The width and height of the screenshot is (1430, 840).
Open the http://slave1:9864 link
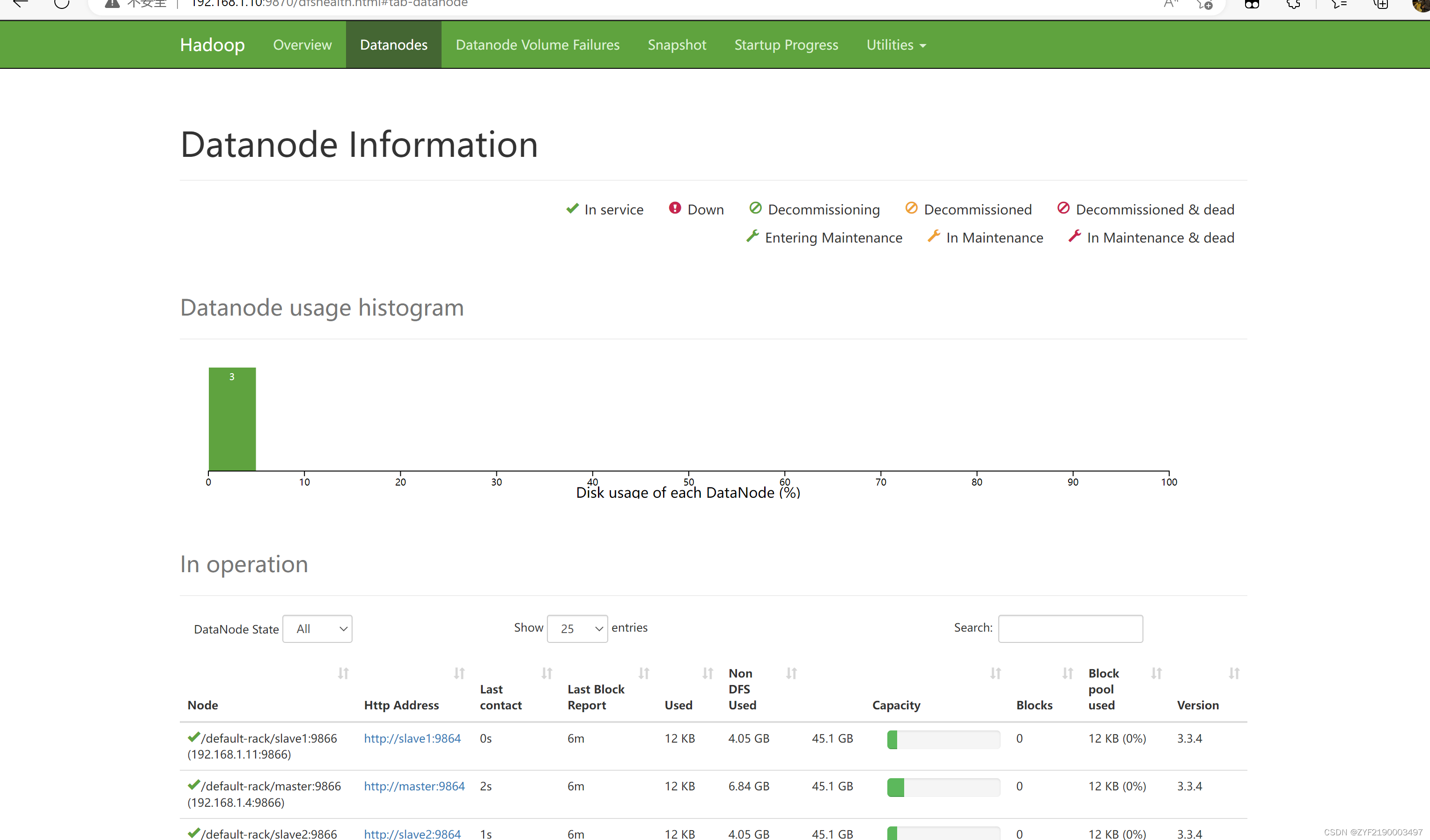click(412, 738)
